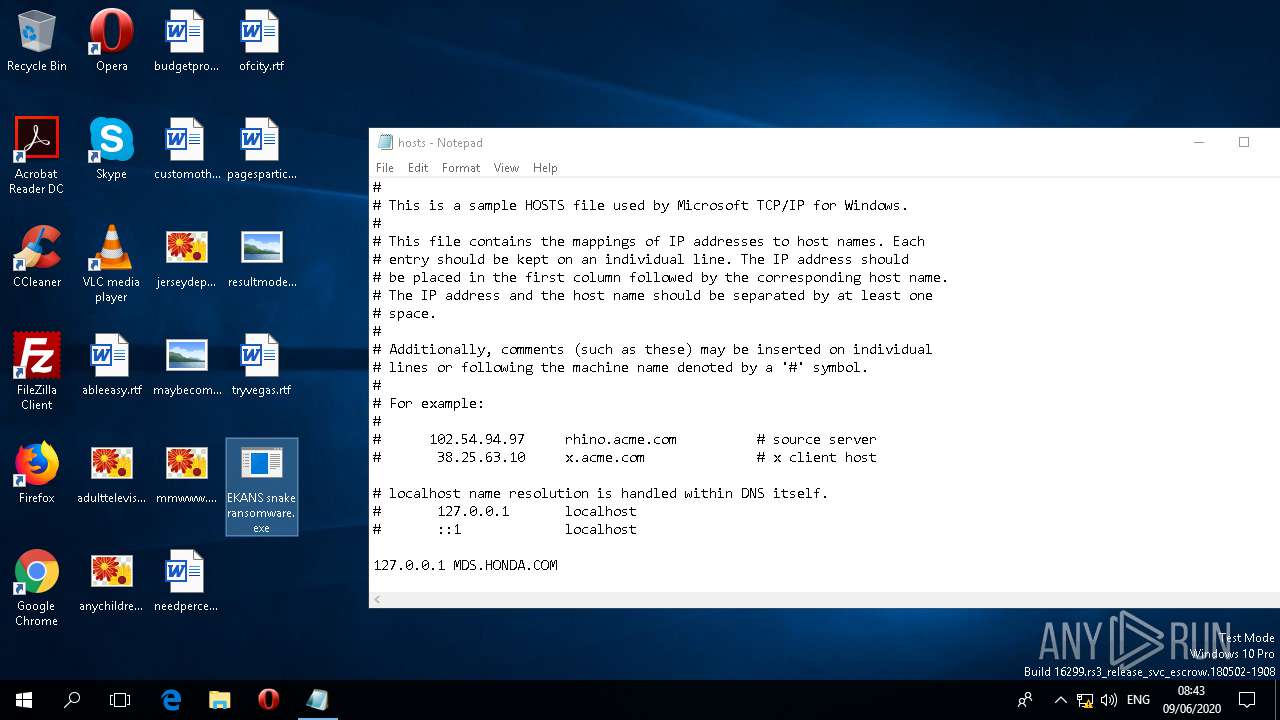
Task: Select the budgetpro document icon
Action: click(186, 41)
